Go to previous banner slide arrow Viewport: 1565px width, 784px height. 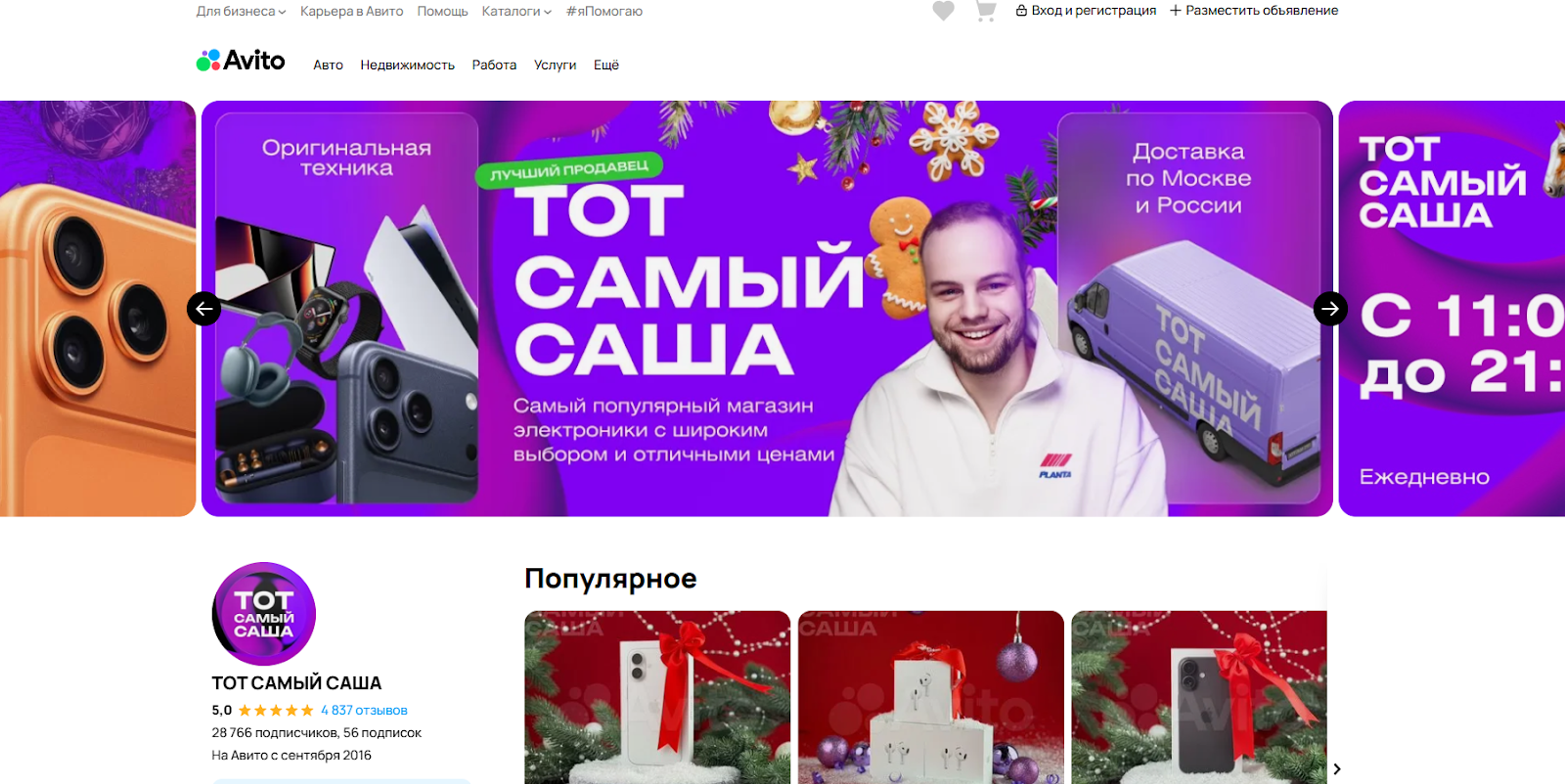[x=203, y=309]
